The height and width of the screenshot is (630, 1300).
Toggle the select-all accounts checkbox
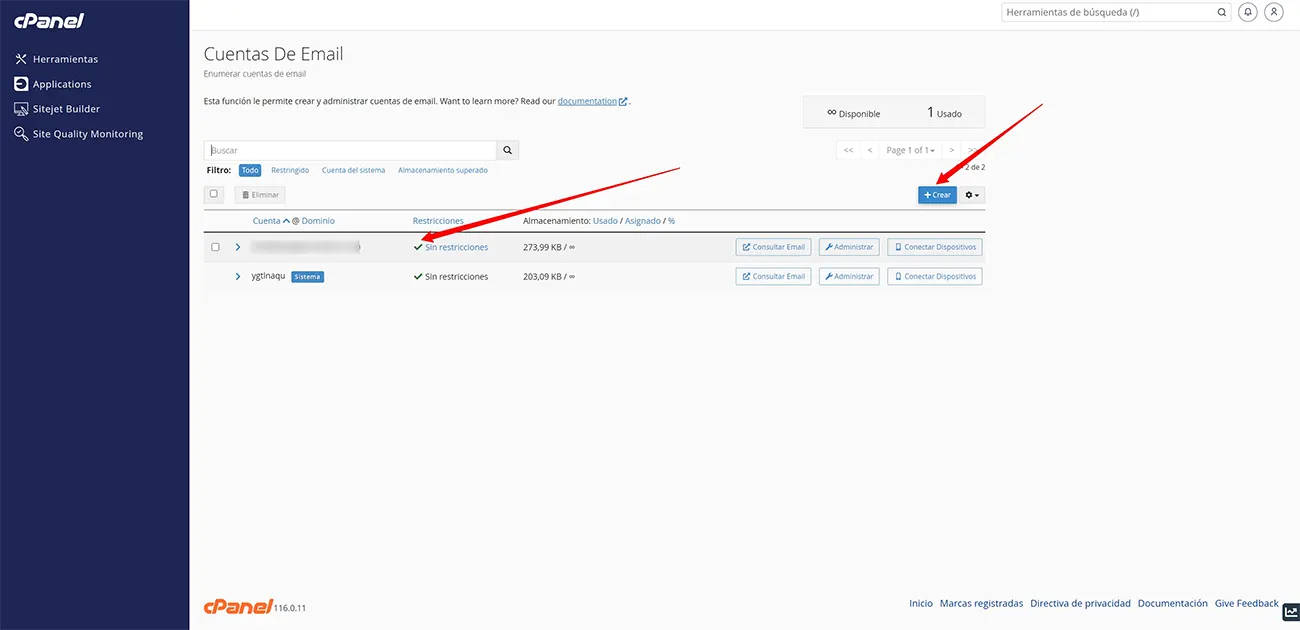tap(214, 194)
